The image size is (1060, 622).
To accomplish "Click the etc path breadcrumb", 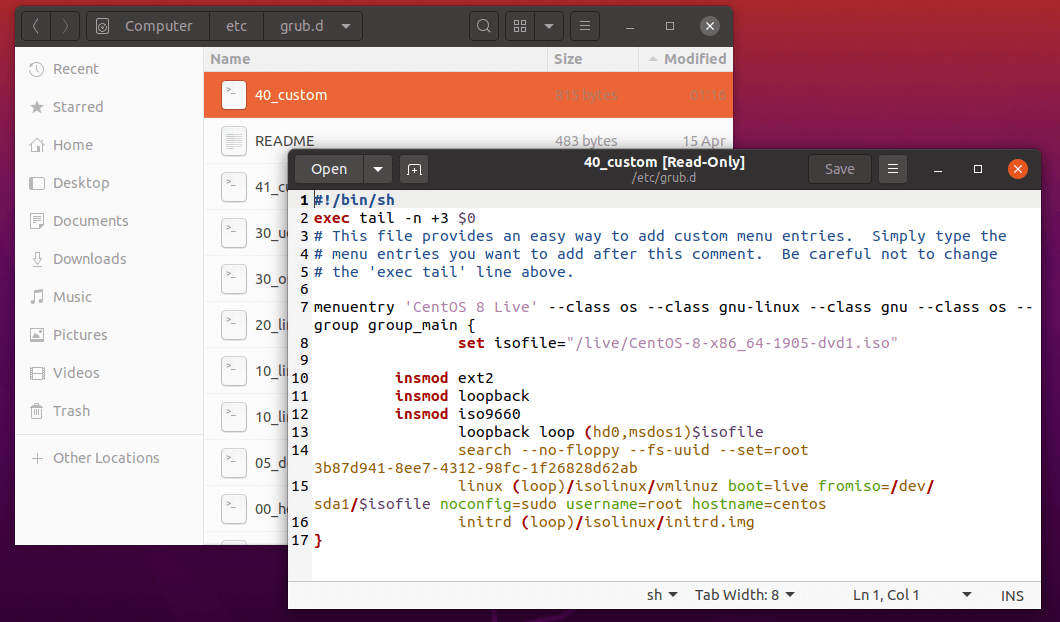I will [238, 26].
